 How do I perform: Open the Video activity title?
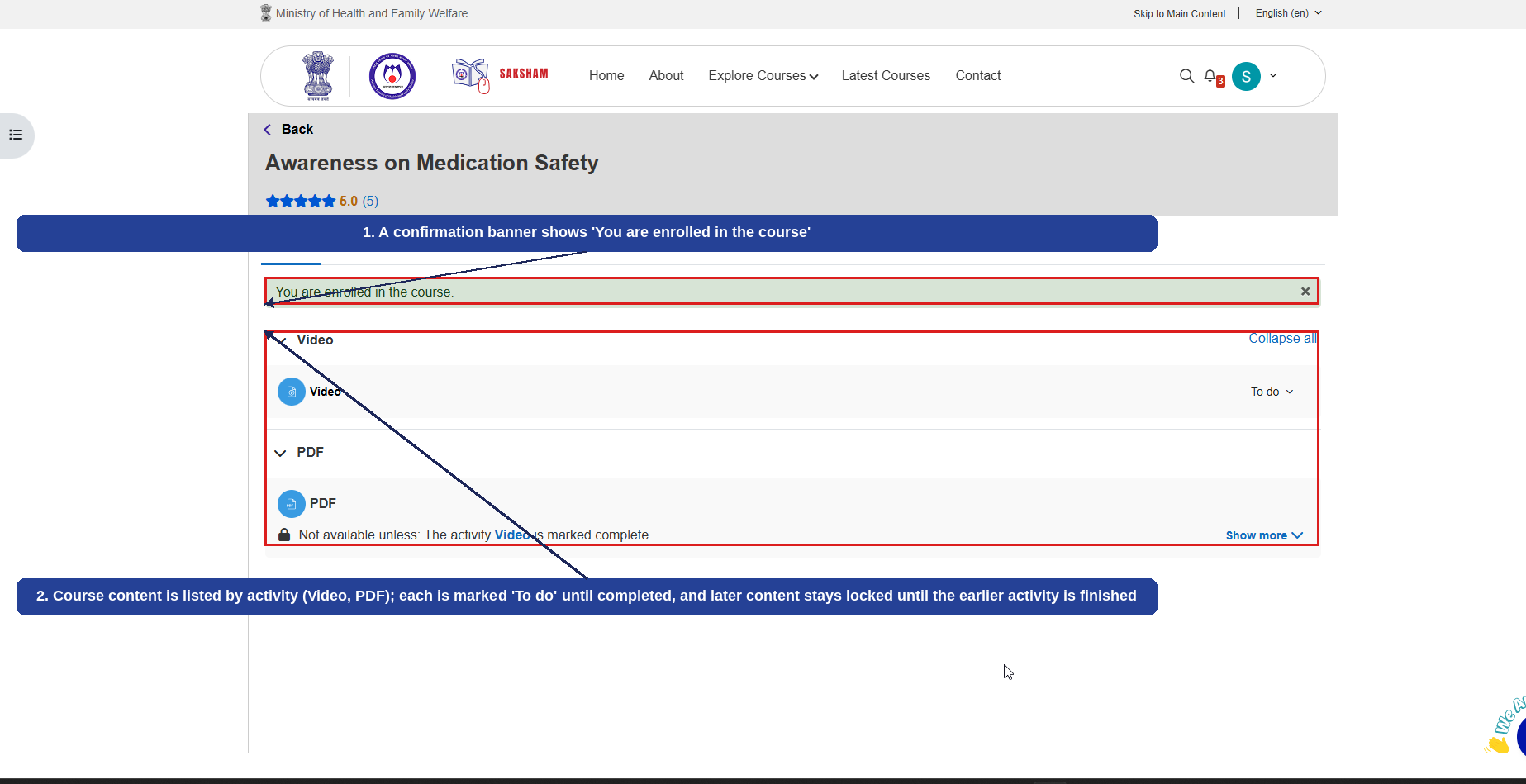point(326,392)
